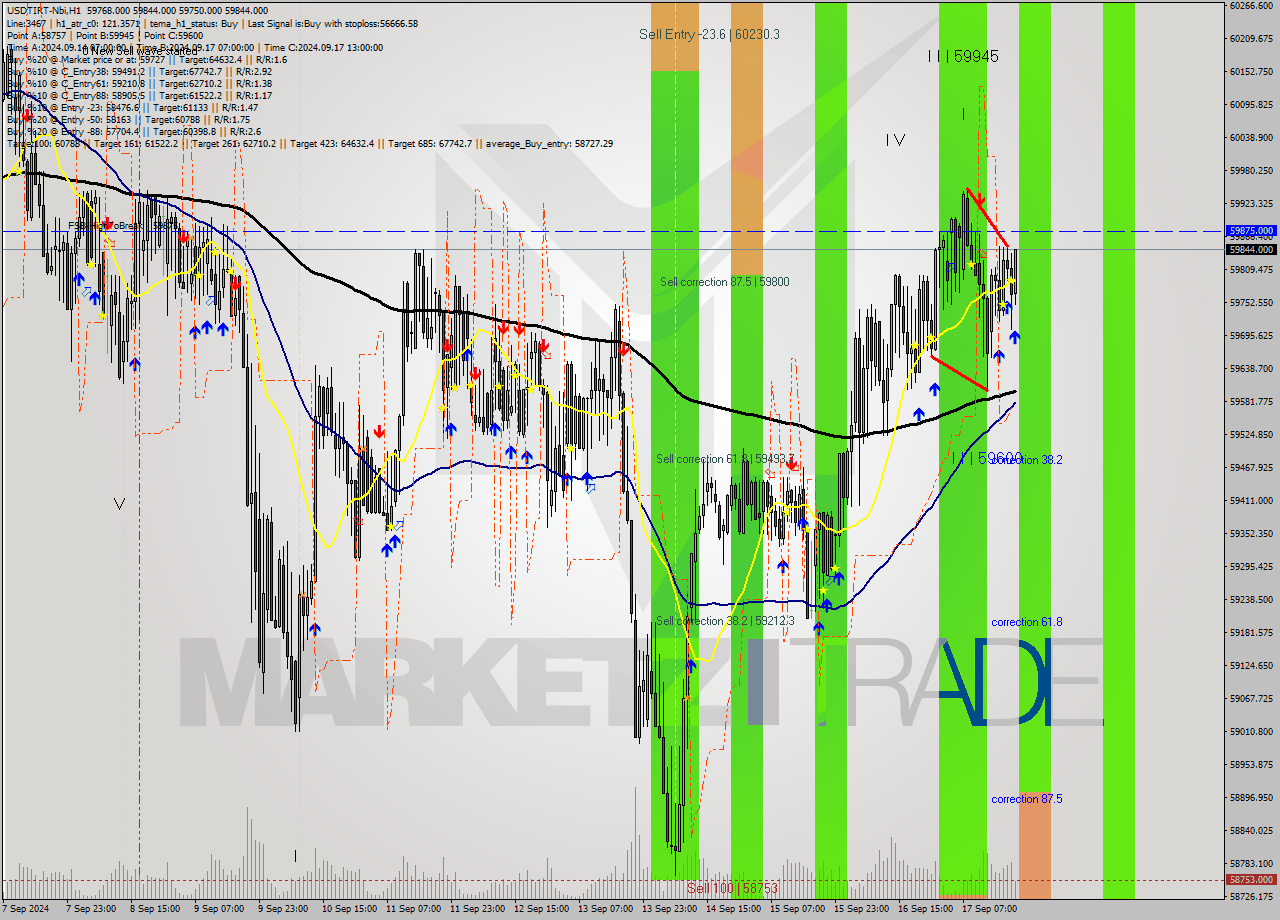
Task: Click the 59181.575 price axis label
Action: point(1251,632)
